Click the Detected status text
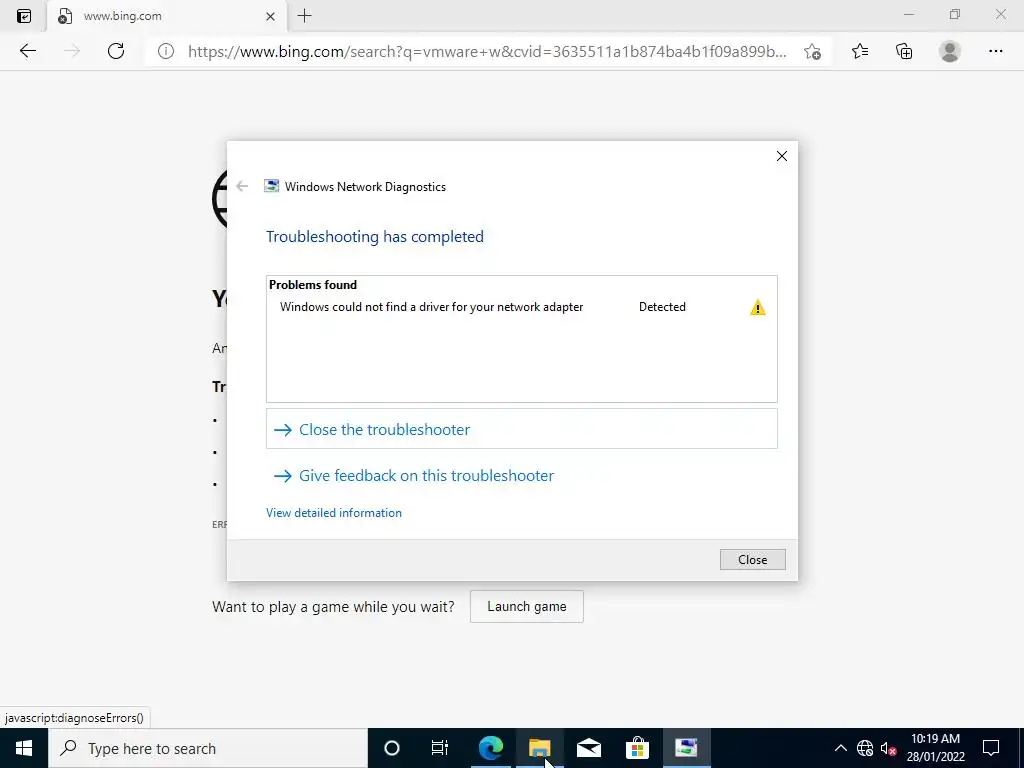The width and height of the screenshot is (1024, 768). 662,307
